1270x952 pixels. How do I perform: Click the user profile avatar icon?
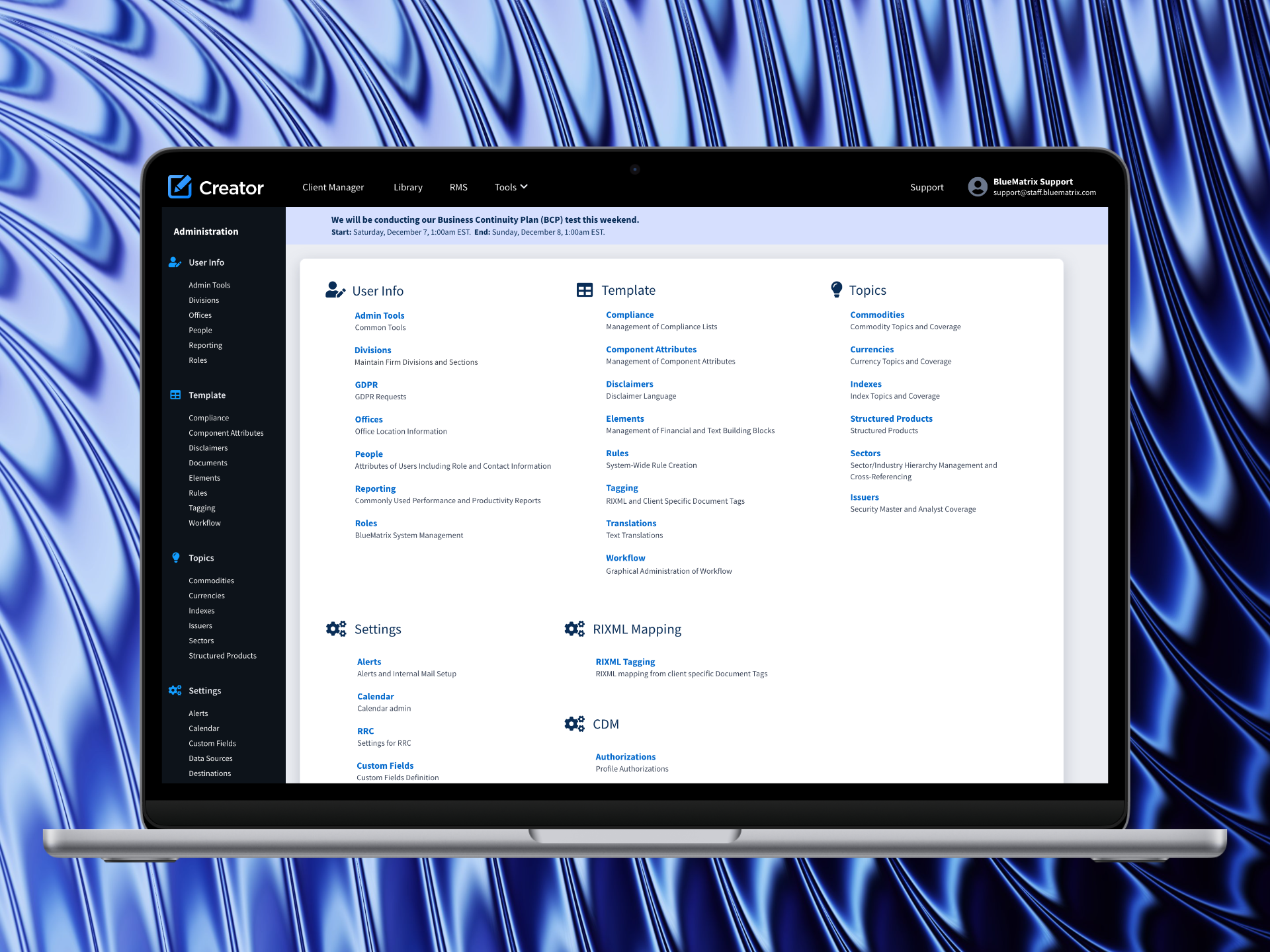(x=977, y=187)
